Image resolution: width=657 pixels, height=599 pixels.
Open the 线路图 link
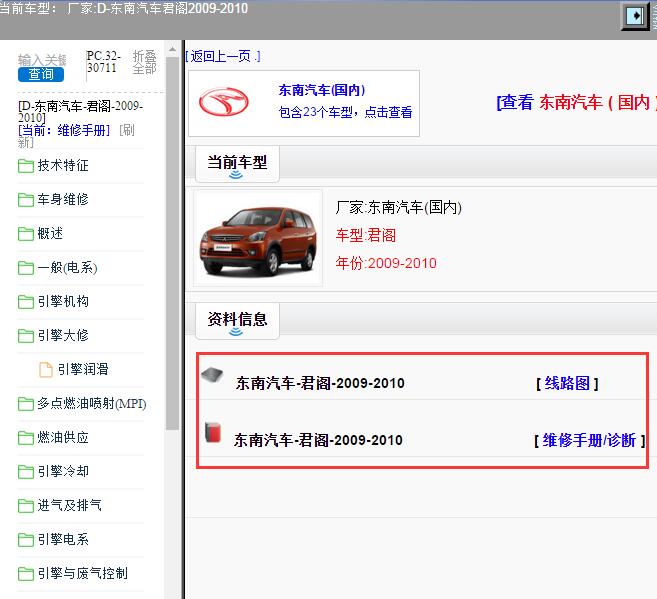[x=567, y=383]
